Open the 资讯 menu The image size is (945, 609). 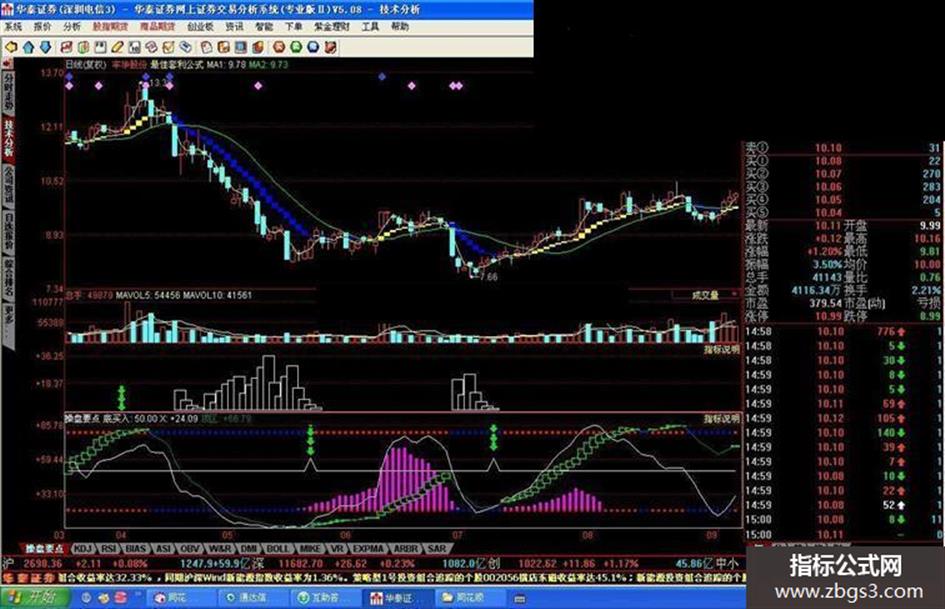[234, 27]
